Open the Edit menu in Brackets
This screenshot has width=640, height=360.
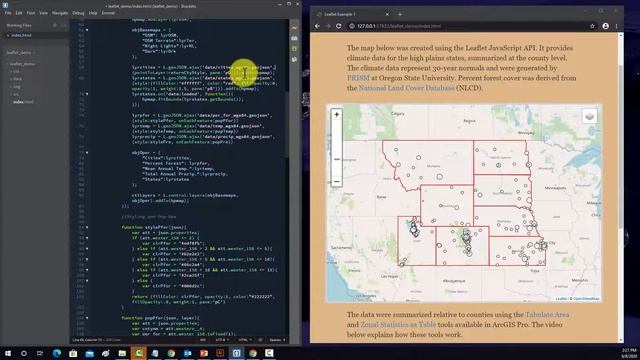(19, 13)
